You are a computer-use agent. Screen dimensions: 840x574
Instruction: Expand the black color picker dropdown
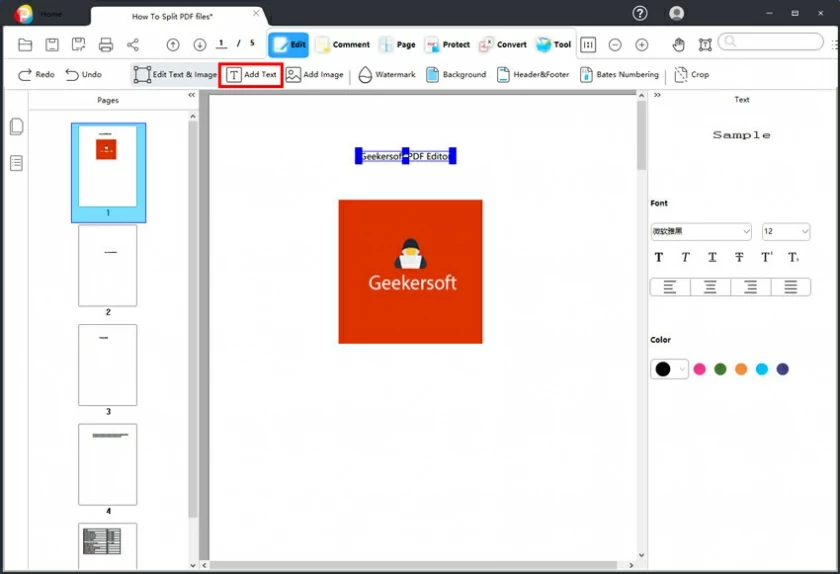click(683, 369)
